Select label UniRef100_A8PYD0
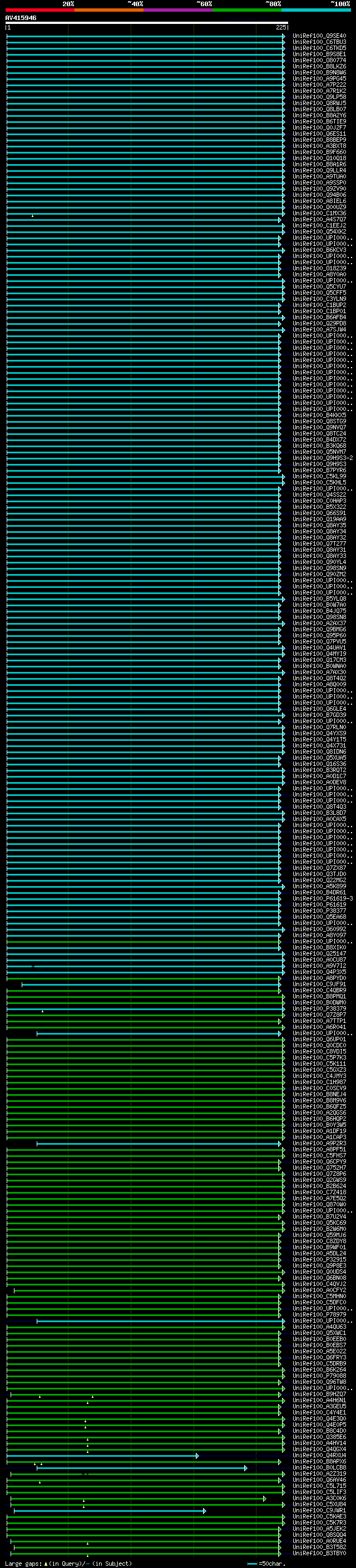356x1568 pixels. (319, 978)
